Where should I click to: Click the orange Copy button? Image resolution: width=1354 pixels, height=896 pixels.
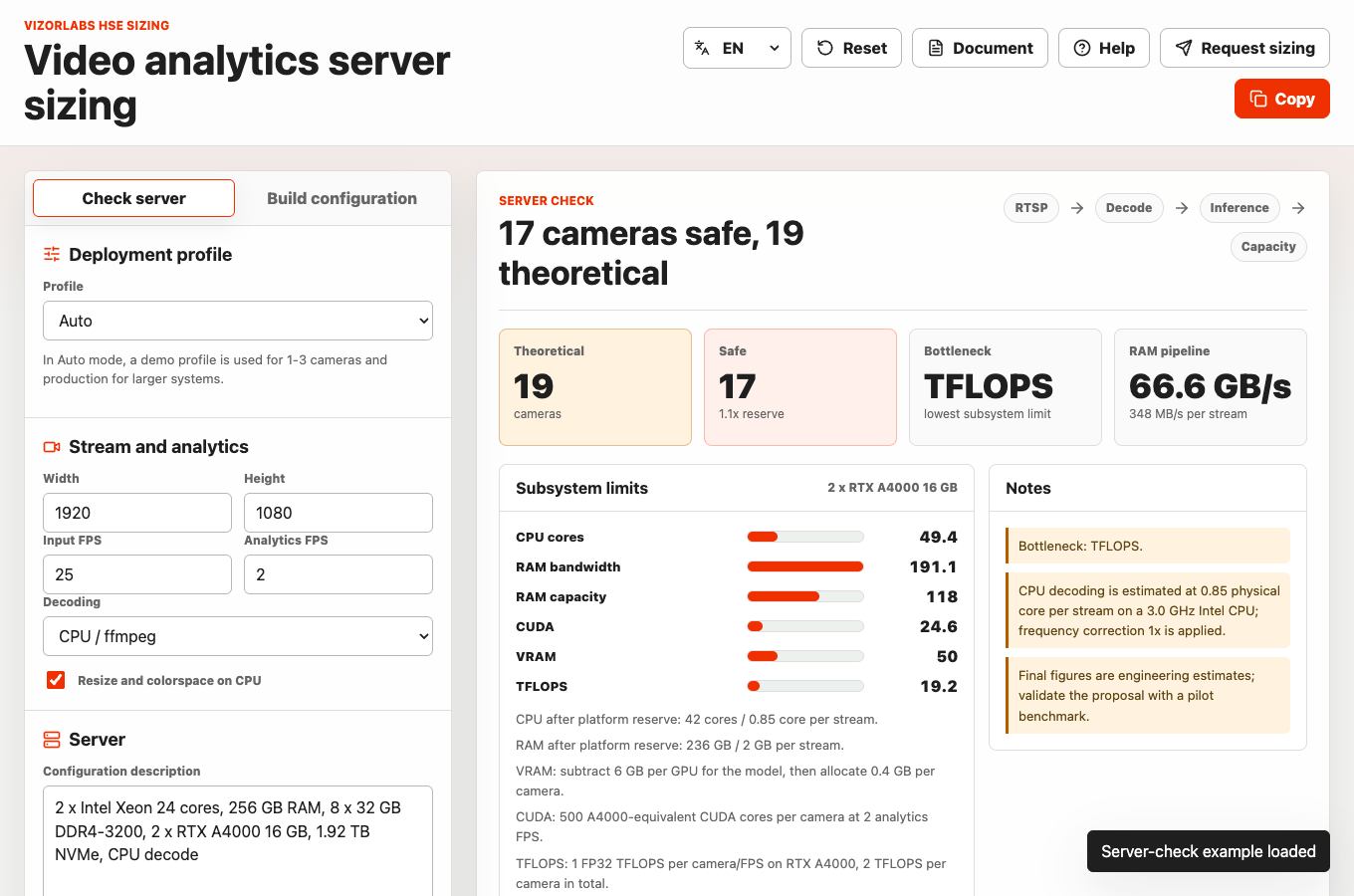coord(1282,99)
